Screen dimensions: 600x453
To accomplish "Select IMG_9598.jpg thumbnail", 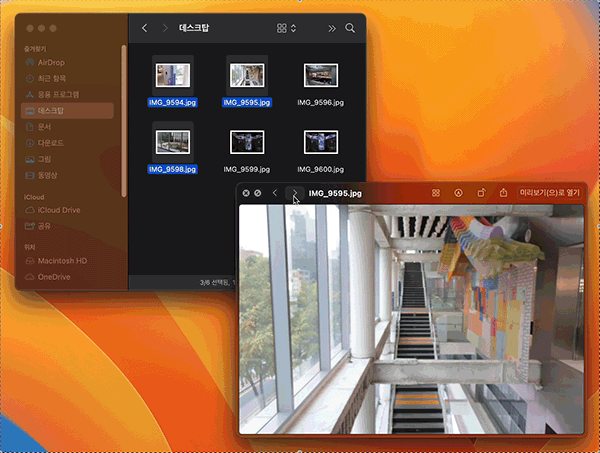I will (x=173, y=142).
